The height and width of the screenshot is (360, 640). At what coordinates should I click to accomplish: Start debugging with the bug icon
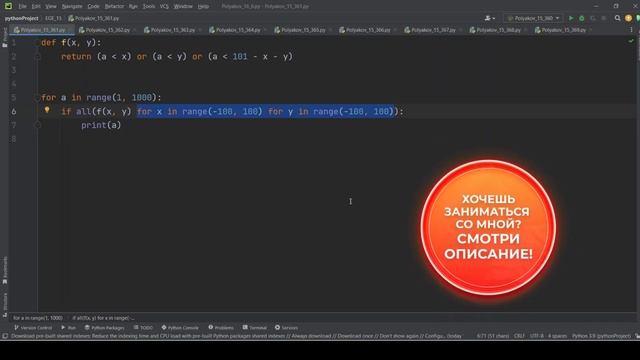click(x=582, y=18)
